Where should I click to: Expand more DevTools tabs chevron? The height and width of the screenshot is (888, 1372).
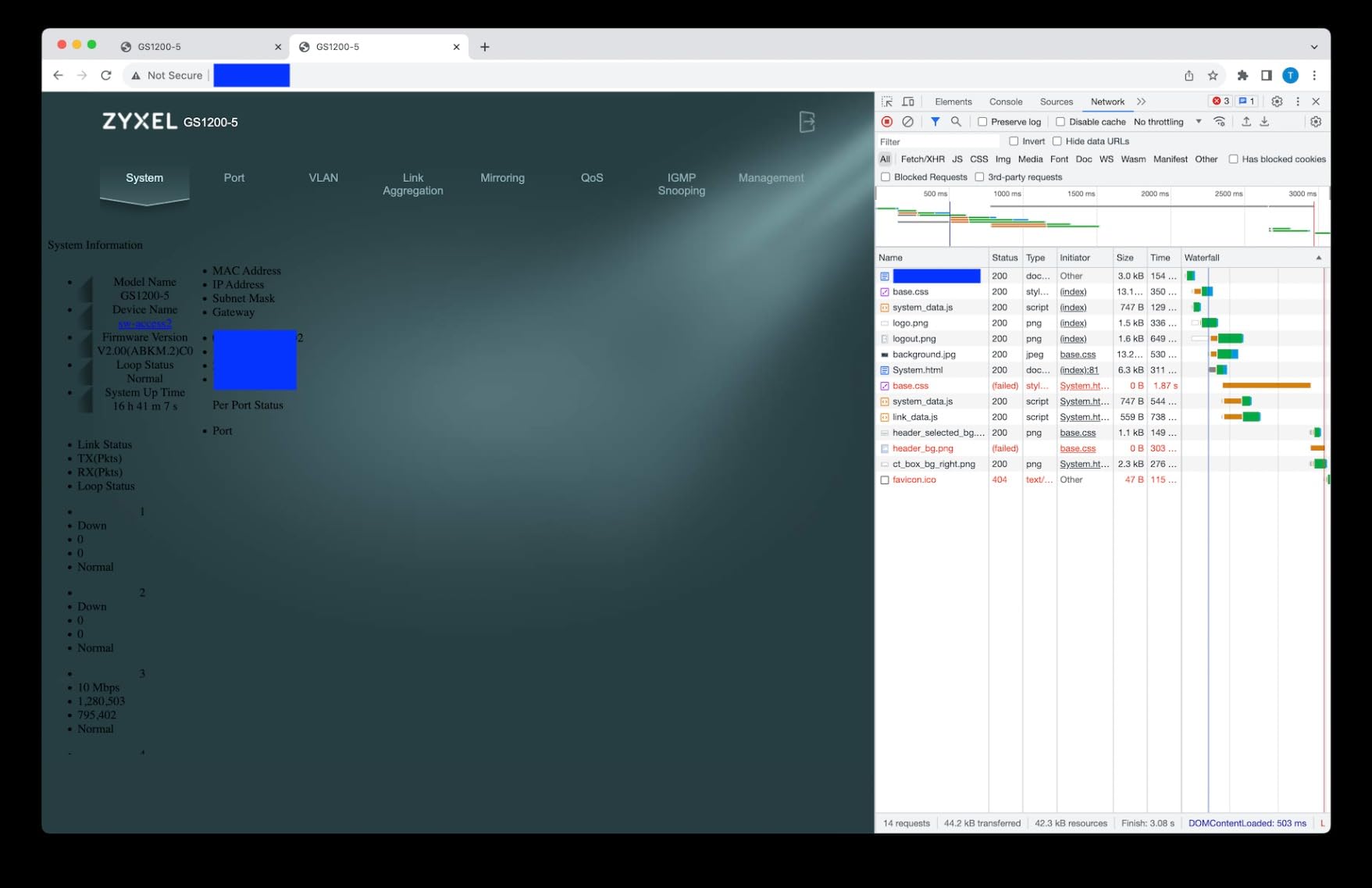click(x=1142, y=102)
